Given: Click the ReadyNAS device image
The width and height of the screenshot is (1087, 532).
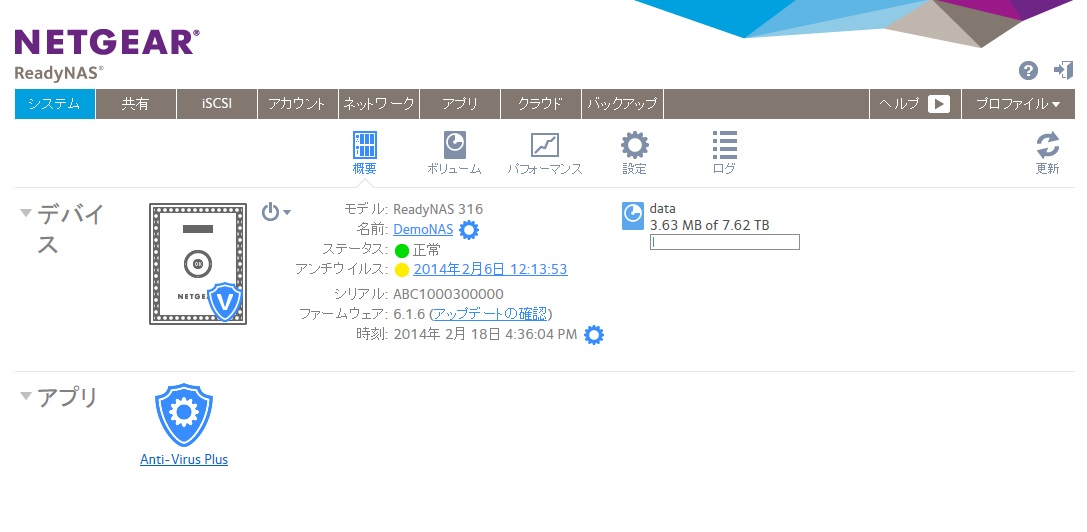Looking at the screenshot, I should [198, 264].
